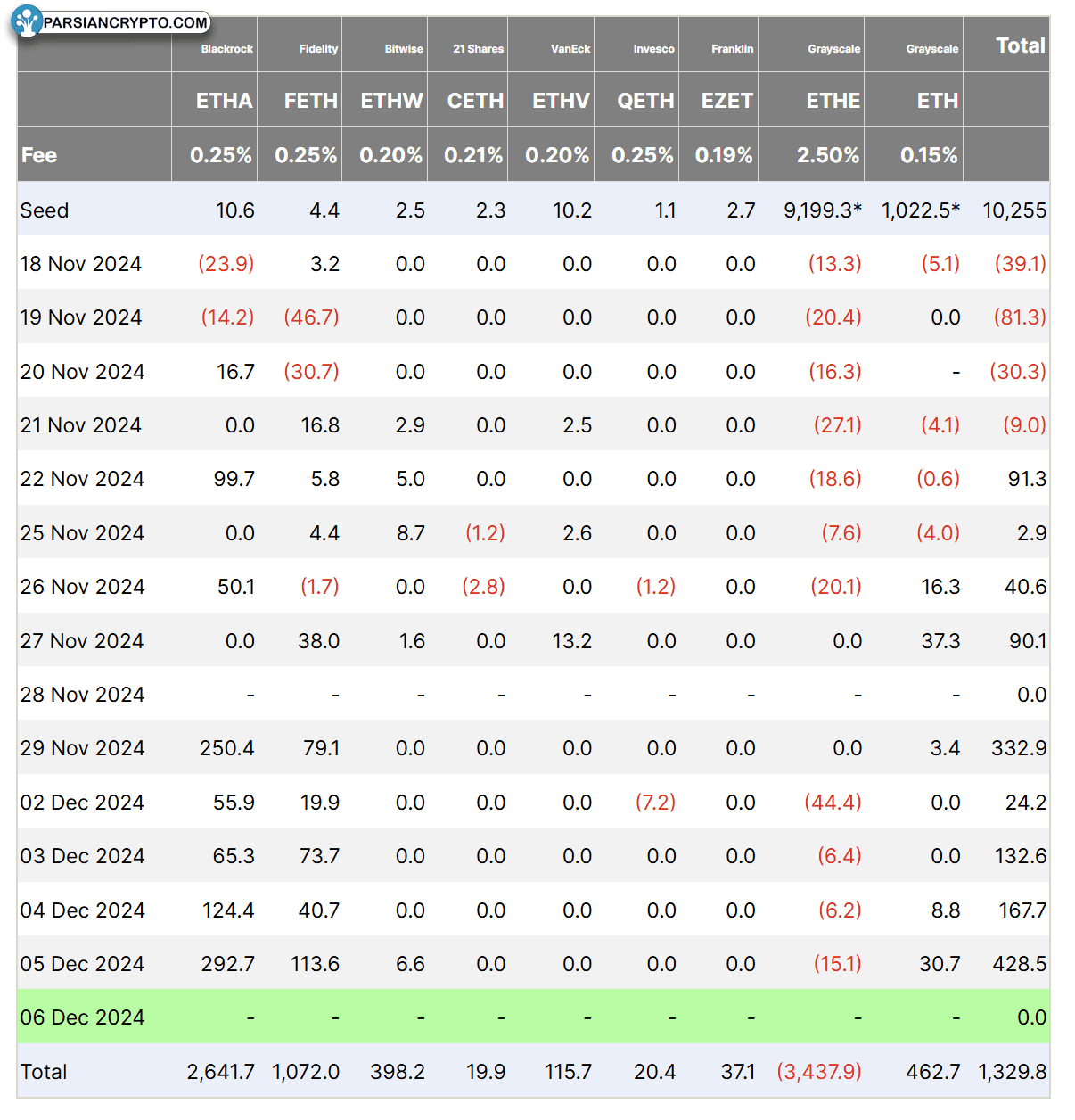
Task: Click the 27 Nov 2024 date
Action: click(x=82, y=641)
